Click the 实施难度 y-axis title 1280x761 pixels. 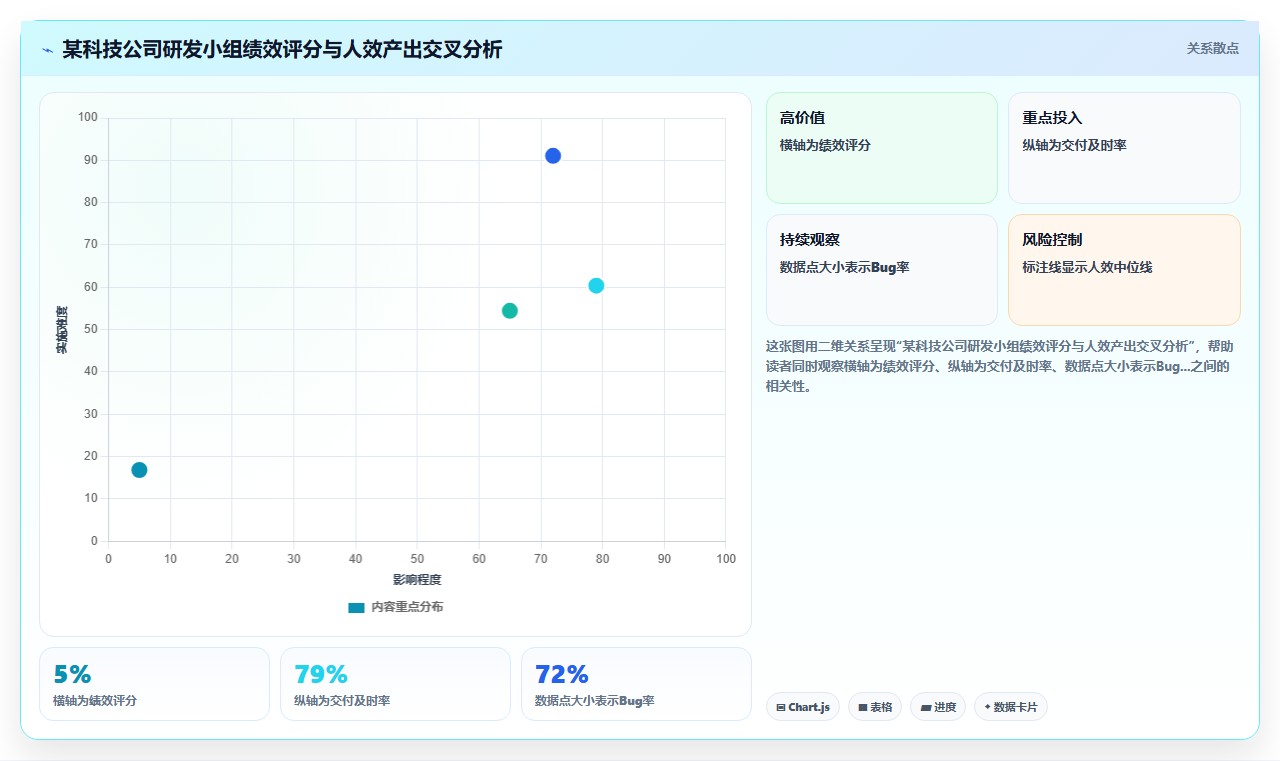62,330
